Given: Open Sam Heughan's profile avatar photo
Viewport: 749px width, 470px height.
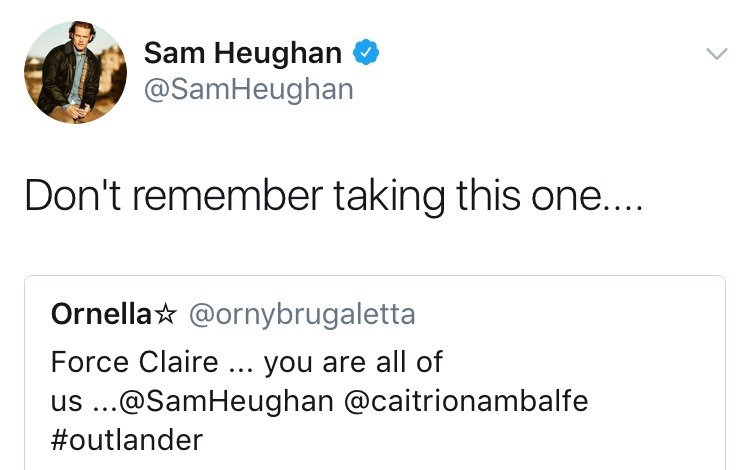Looking at the screenshot, I should point(75,72).
